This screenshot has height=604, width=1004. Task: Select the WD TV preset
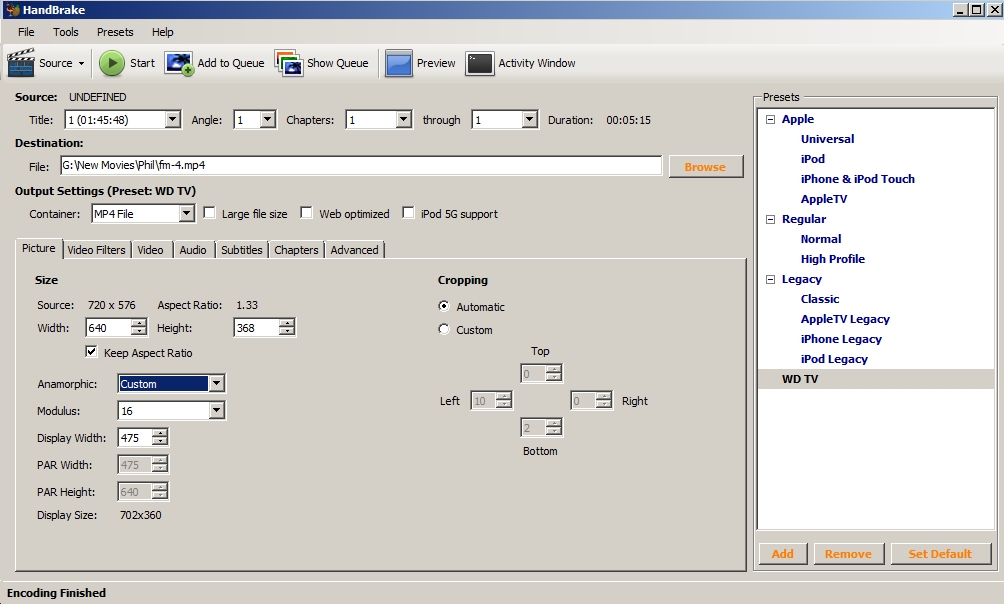800,379
